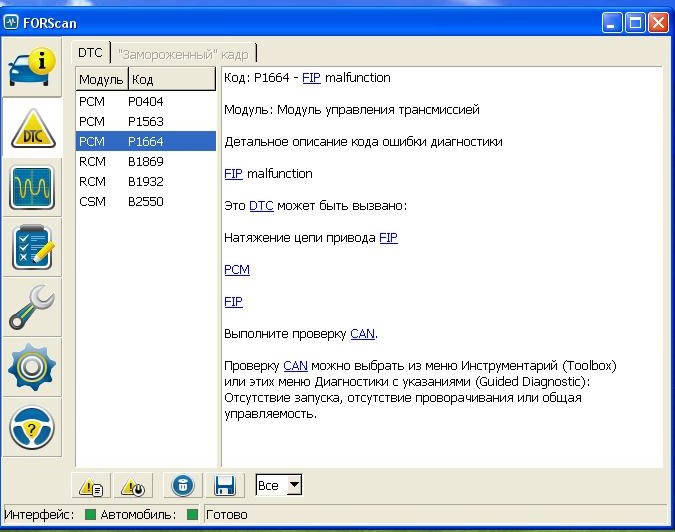Open the settings gear section
The image size is (675, 532).
click(x=32, y=367)
